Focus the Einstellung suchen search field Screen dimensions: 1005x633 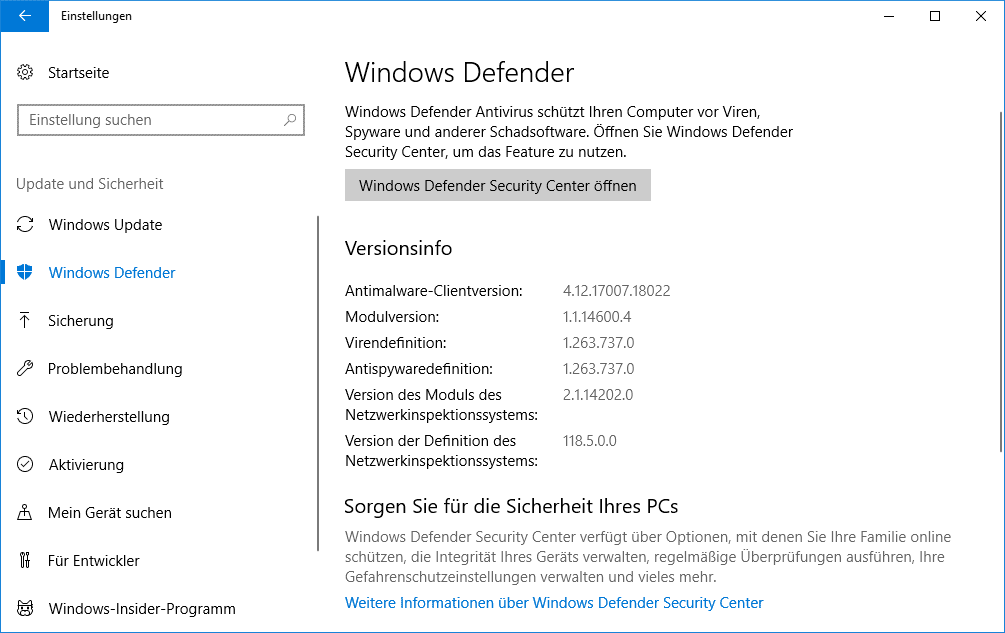[x=161, y=120]
